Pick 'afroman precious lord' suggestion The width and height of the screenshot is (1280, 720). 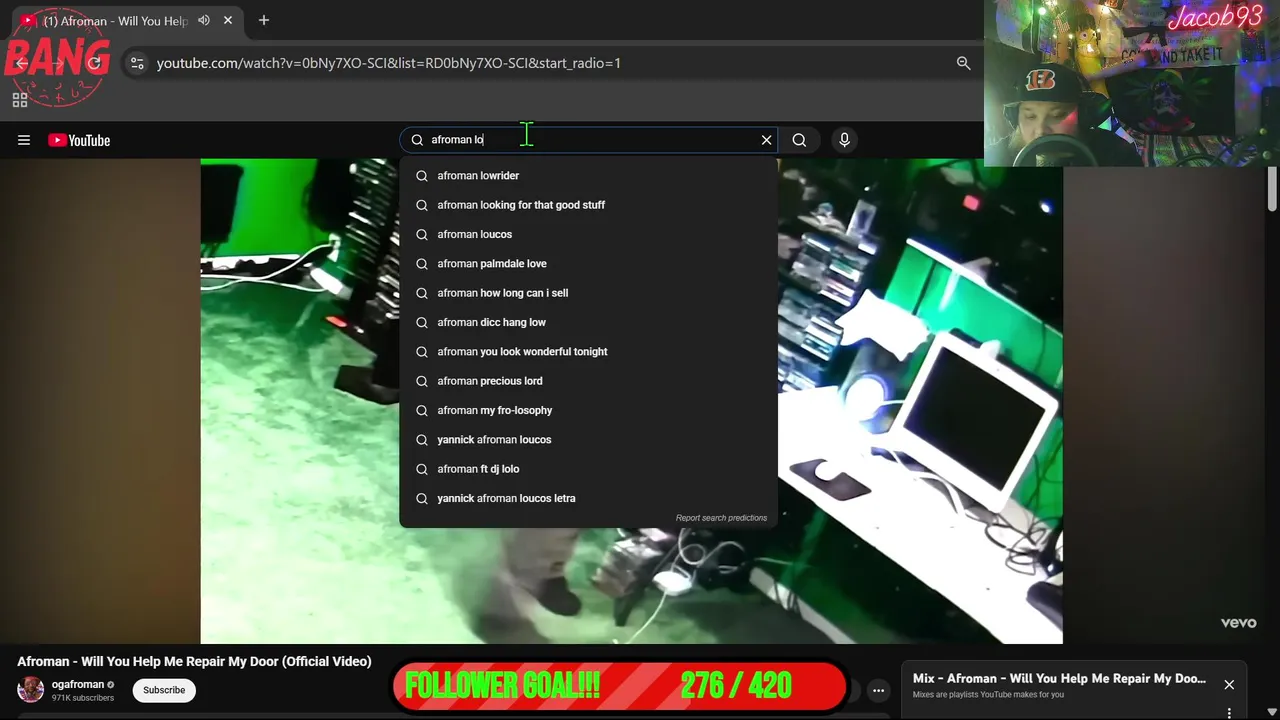pyautogui.click(x=588, y=381)
